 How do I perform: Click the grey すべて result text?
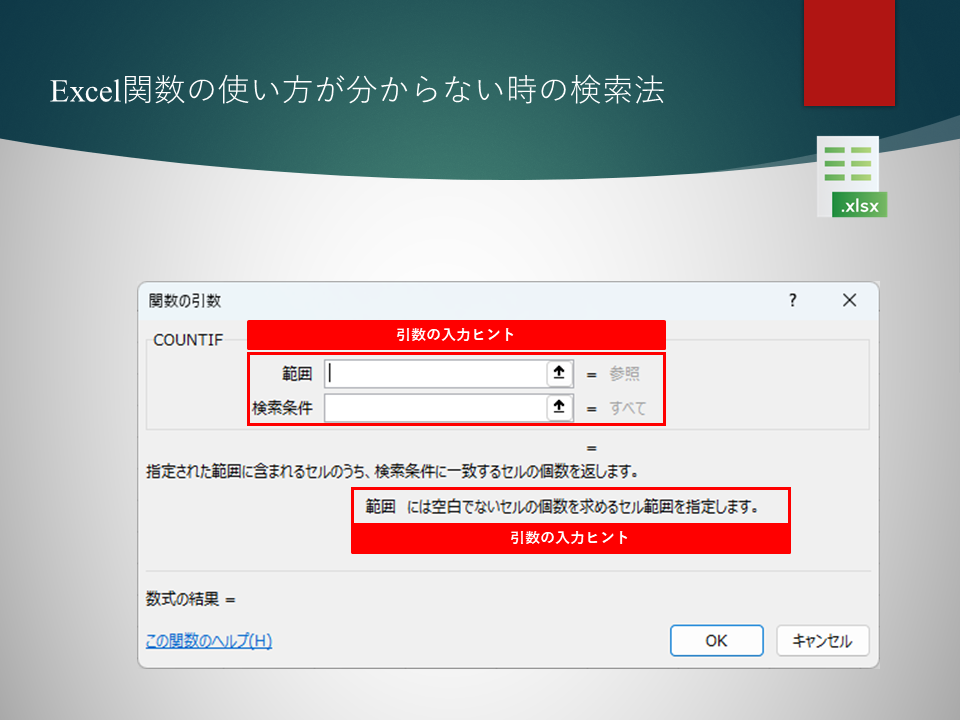click(x=628, y=408)
